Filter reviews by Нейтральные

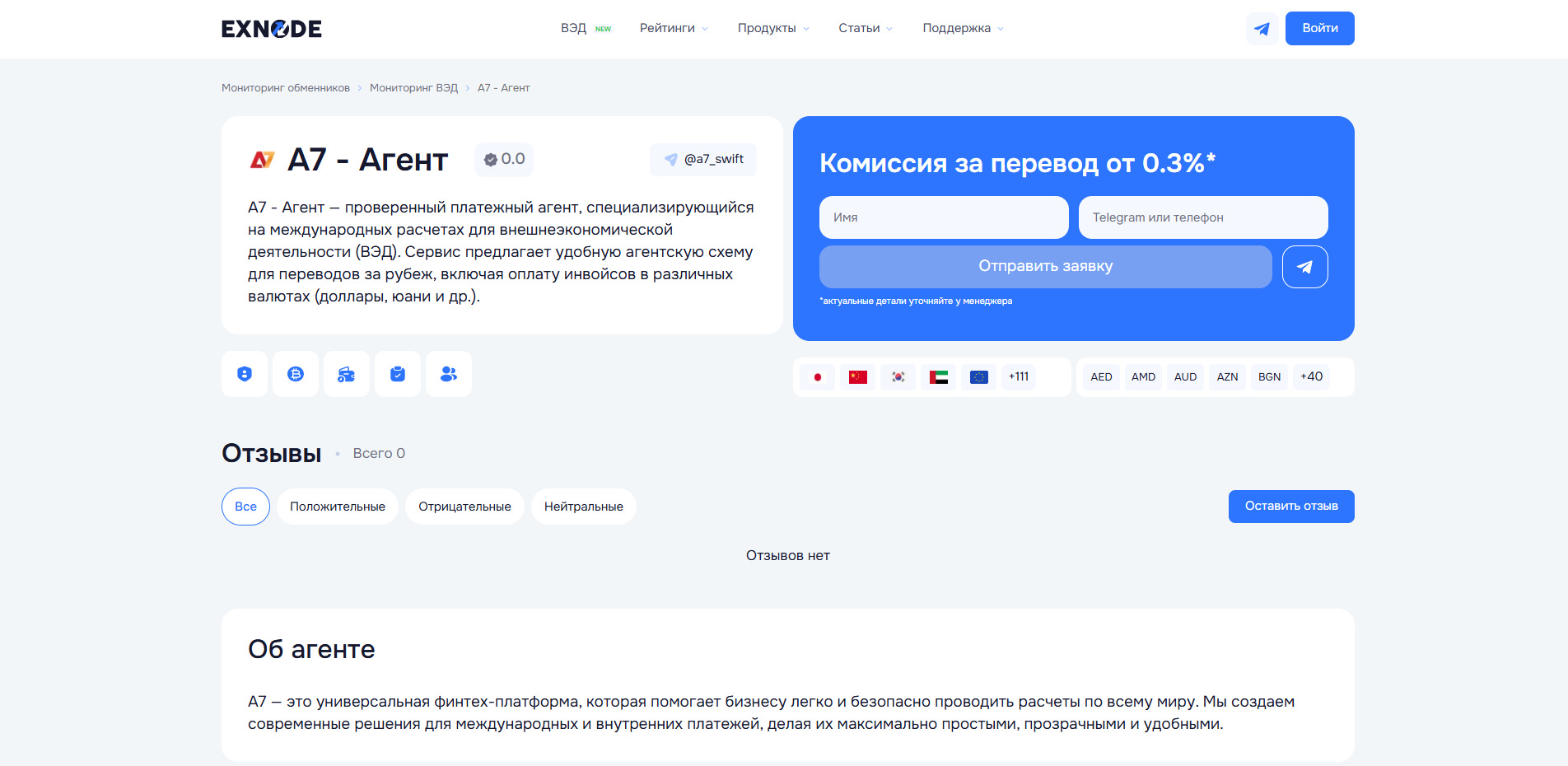[584, 507]
